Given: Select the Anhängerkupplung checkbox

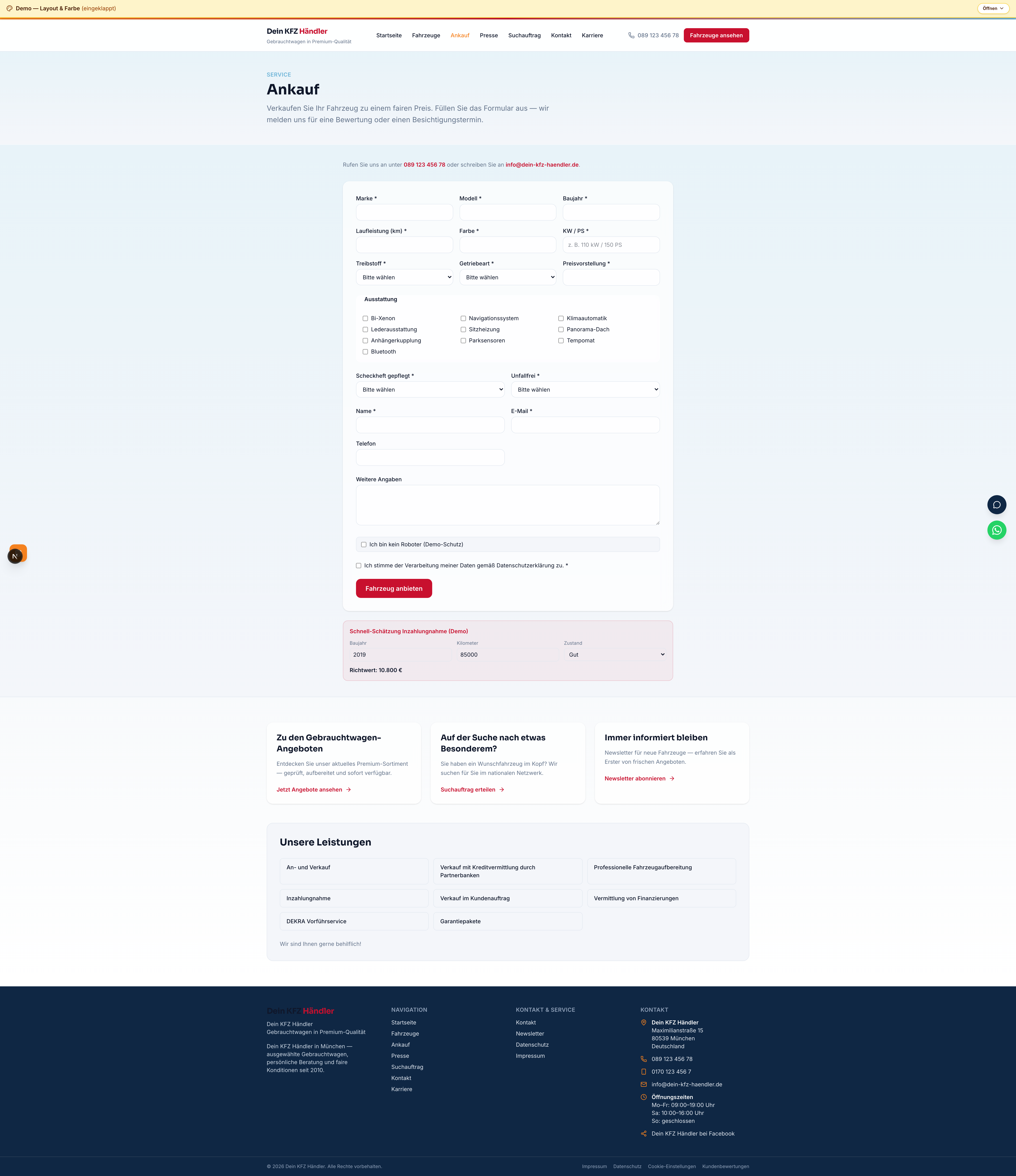Looking at the screenshot, I should (366, 341).
